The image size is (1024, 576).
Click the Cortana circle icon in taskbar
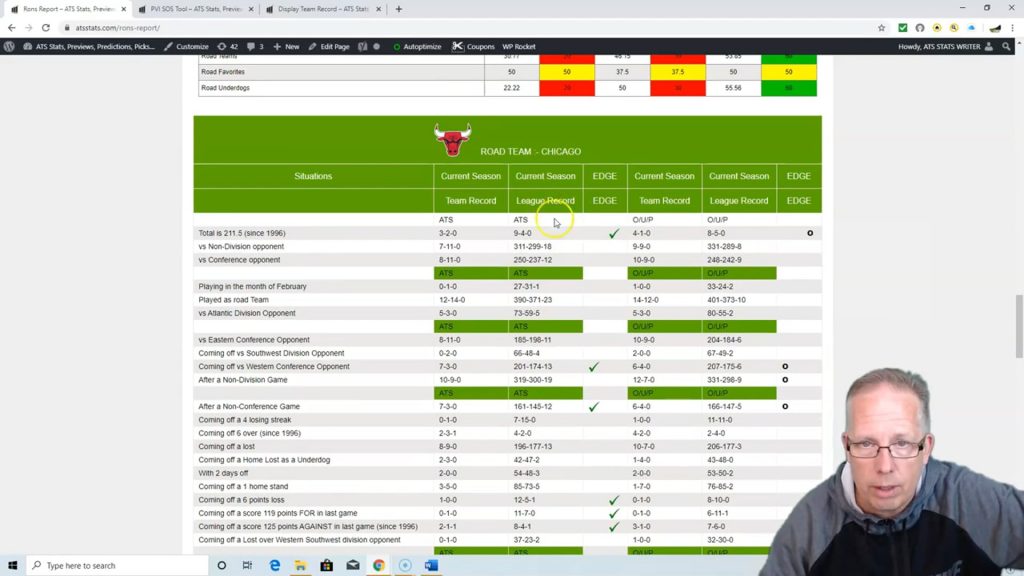(221, 565)
